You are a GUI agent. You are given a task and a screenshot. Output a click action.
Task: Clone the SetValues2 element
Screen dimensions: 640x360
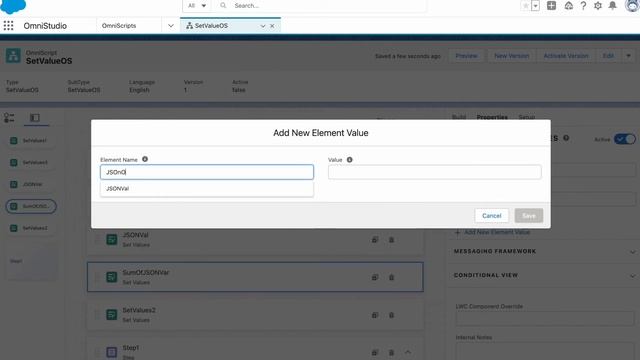(375, 315)
